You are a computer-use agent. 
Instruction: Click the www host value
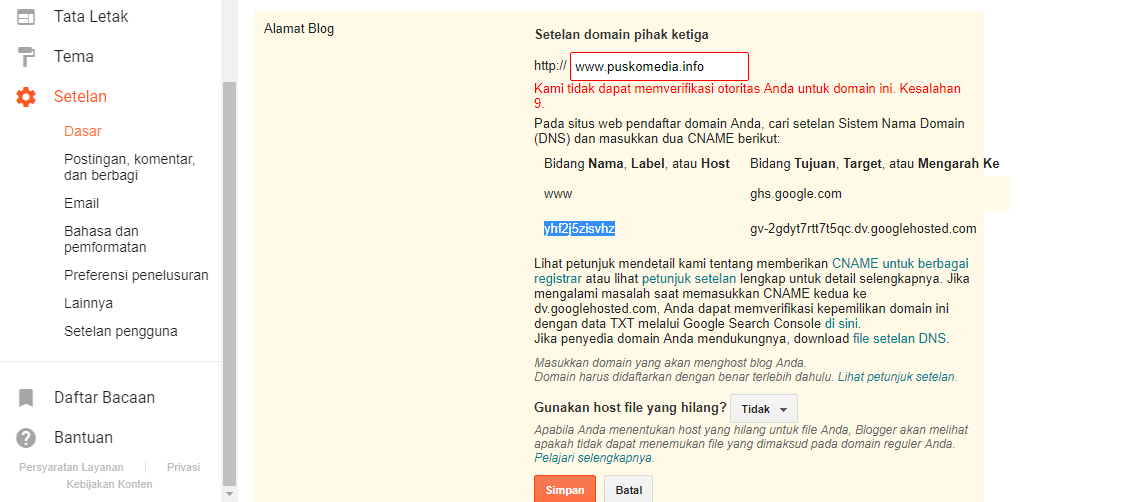(x=558, y=193)
